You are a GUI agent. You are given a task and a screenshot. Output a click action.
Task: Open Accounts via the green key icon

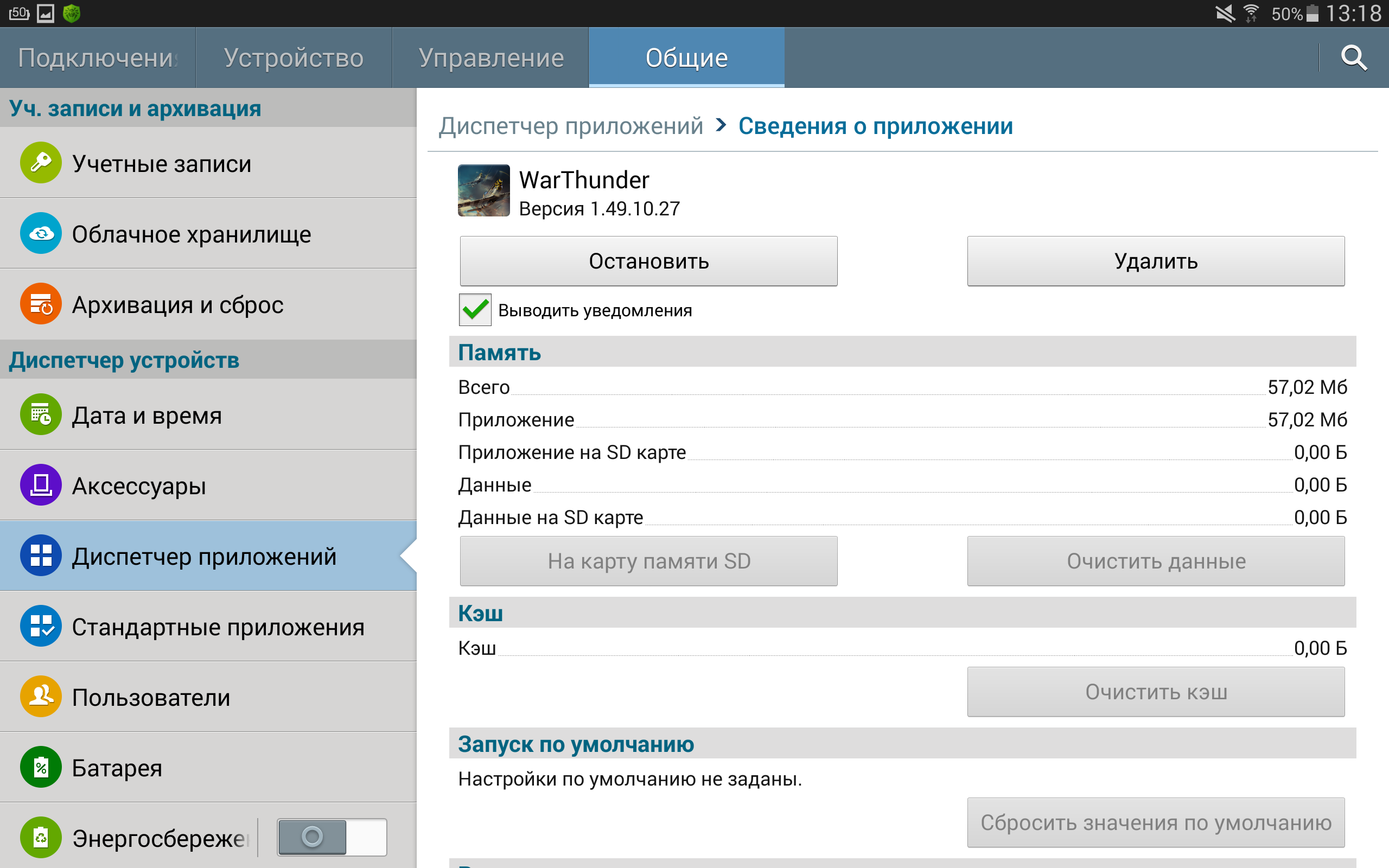[41, 163]
